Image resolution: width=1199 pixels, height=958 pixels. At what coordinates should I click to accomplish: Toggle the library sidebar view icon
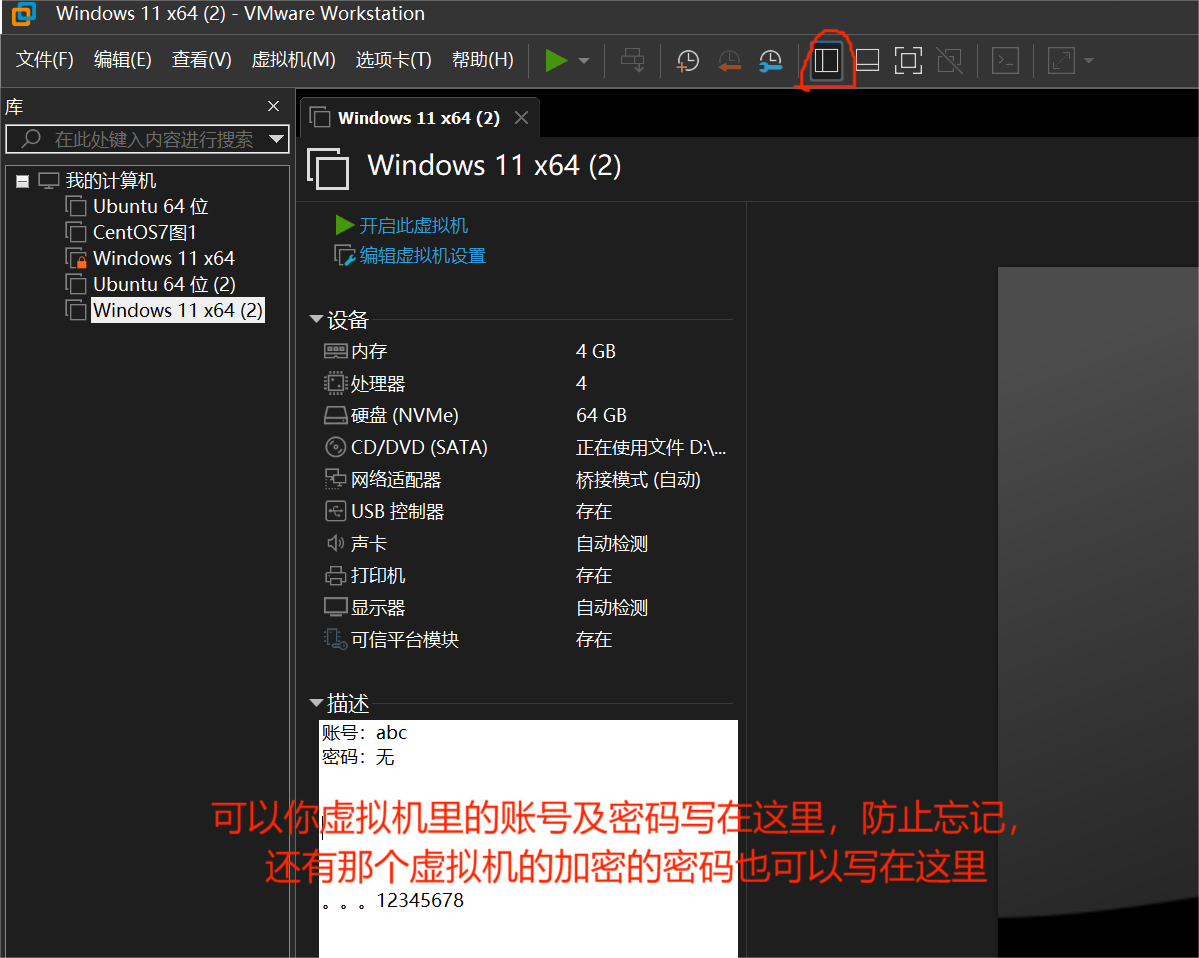click(x=826, y=60)
